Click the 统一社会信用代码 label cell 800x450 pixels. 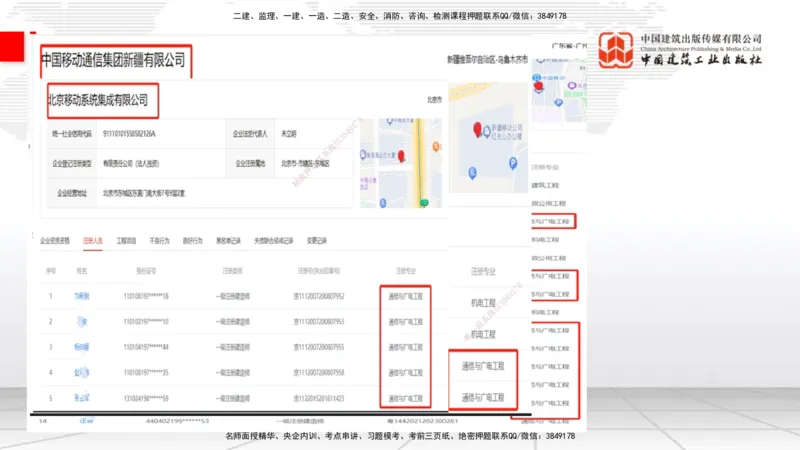(x=72, y=134)
